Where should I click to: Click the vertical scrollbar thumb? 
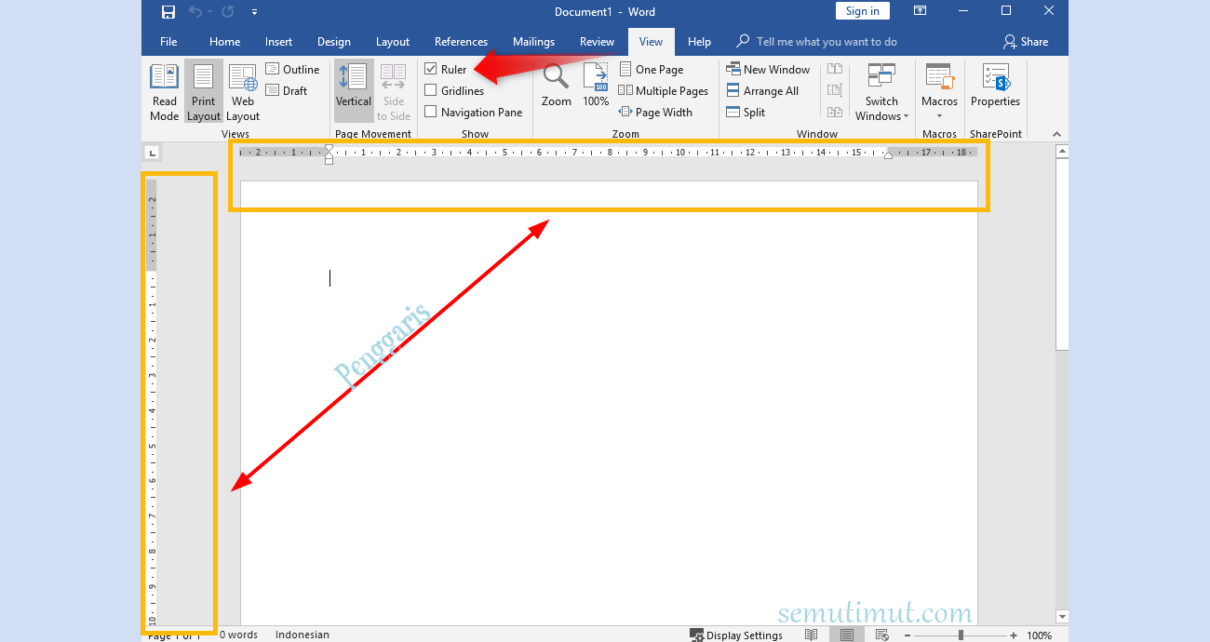click(x=1062, y=255)
